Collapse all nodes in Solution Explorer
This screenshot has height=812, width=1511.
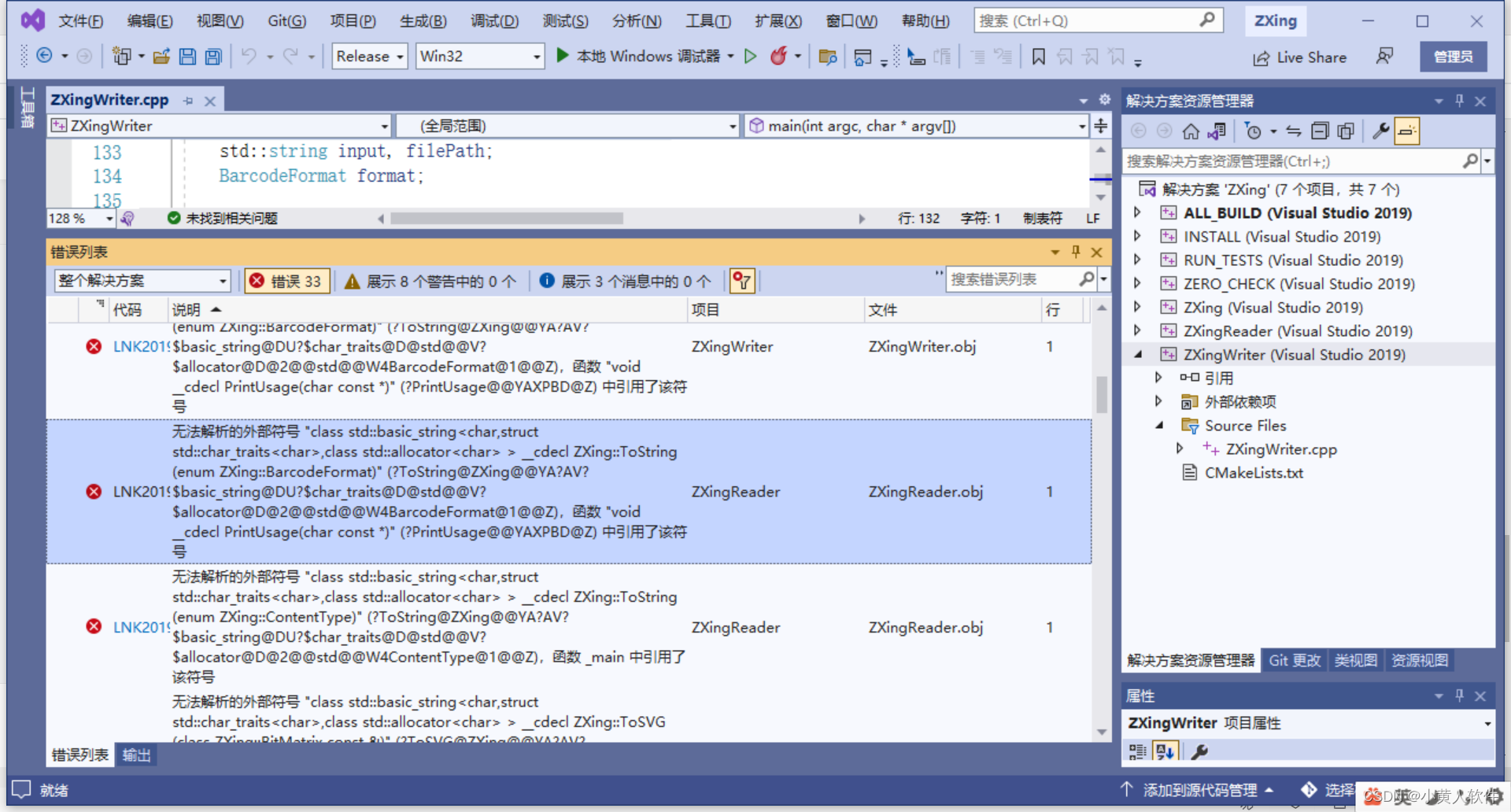click(1321, 131)
